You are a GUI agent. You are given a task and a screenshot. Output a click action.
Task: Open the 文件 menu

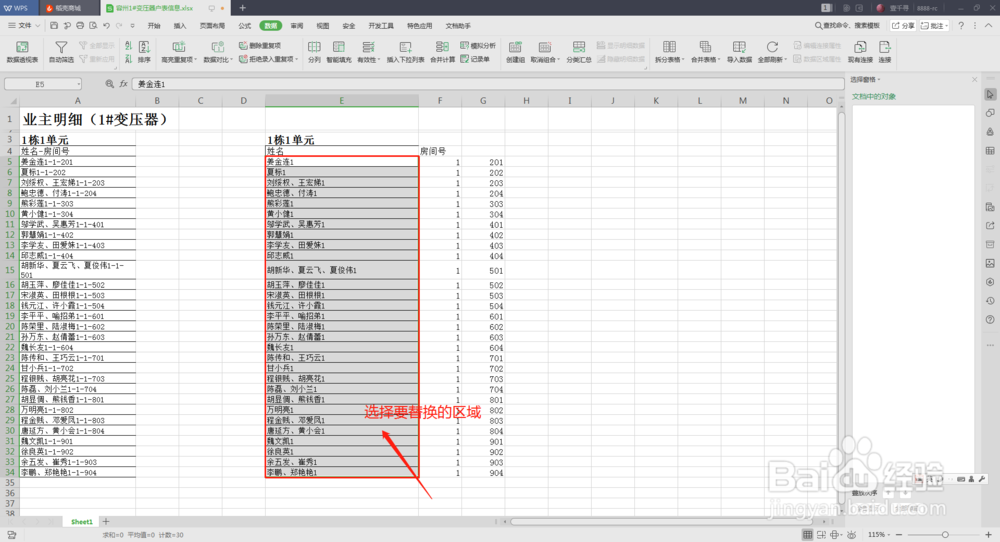click(x=23, y=26)
